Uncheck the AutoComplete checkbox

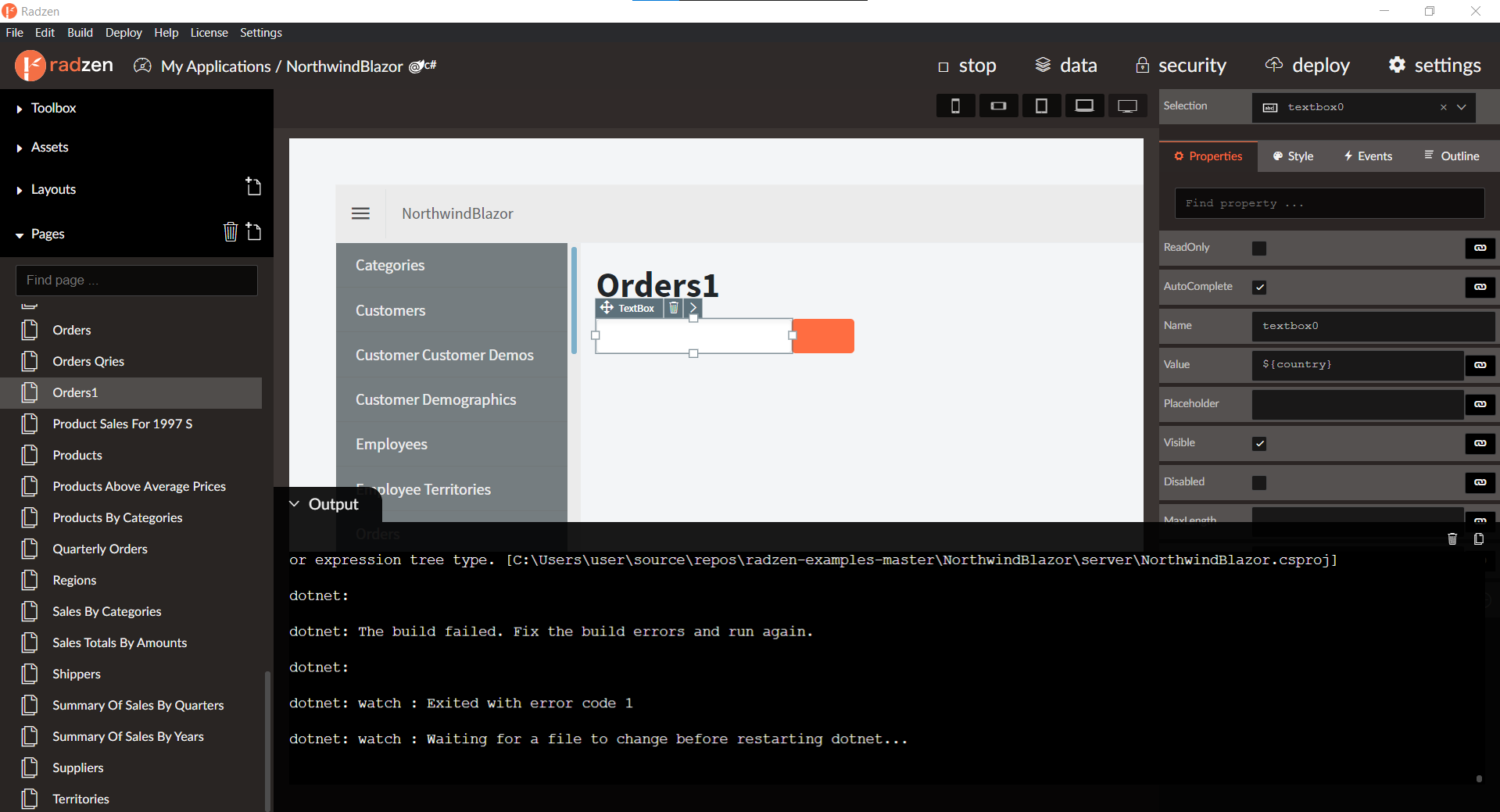pyautogui.click(x=1258, y=287)
